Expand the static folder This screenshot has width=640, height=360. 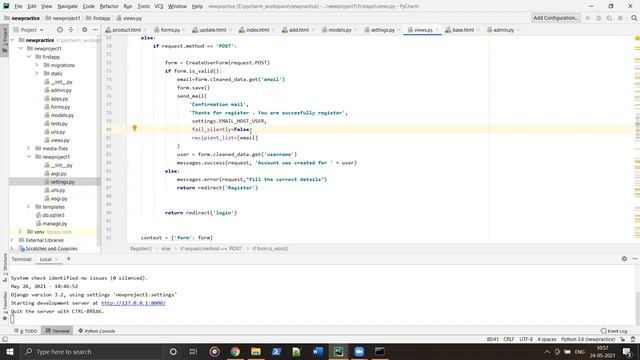click(x=37, y=73)
